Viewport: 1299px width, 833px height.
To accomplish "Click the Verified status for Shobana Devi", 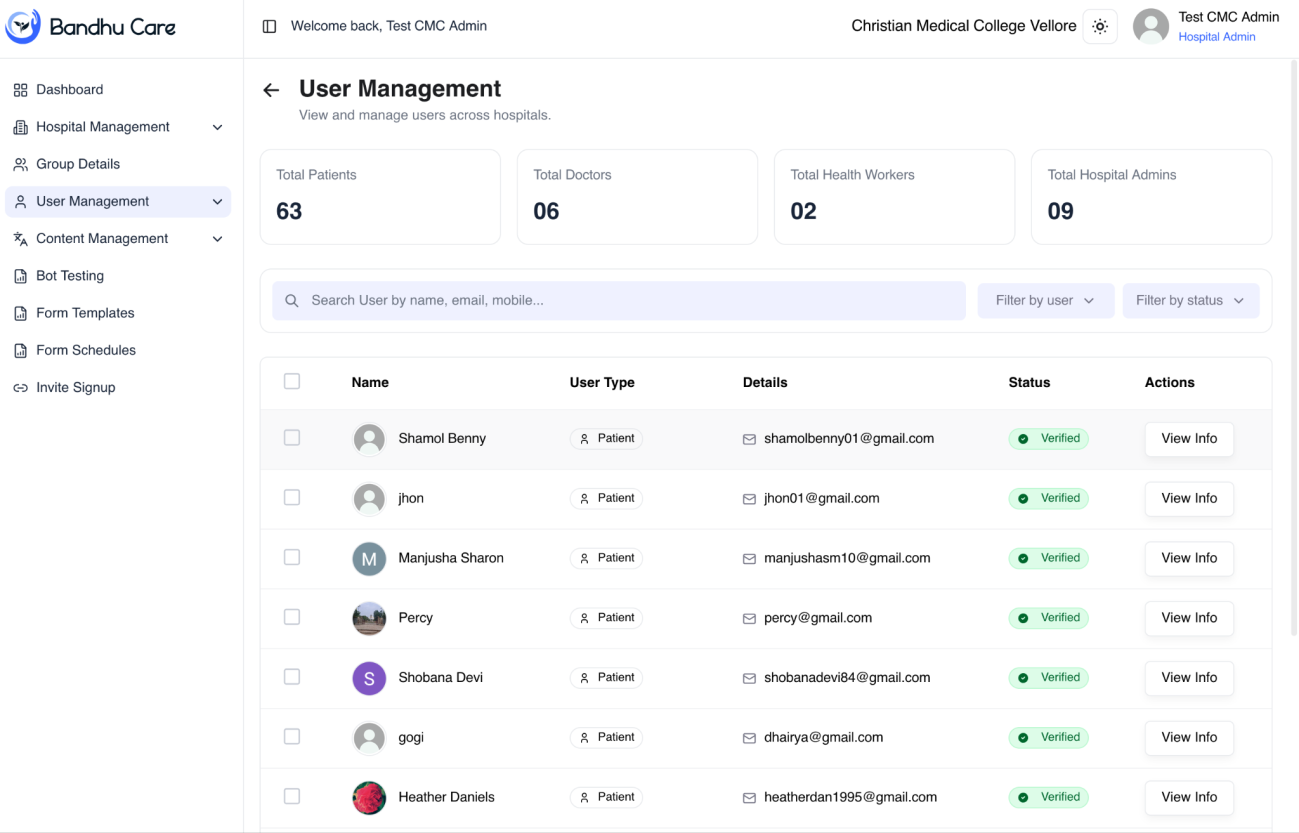I will tap(1048, 678).
